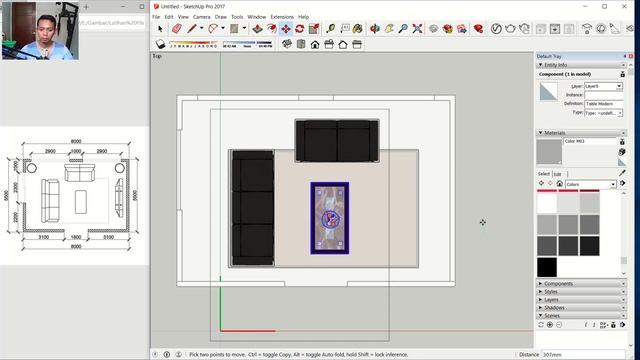This screenshot has width=640, height=360.
Task: Select the Tape Measure tool
Action: (x=330, y=29)
